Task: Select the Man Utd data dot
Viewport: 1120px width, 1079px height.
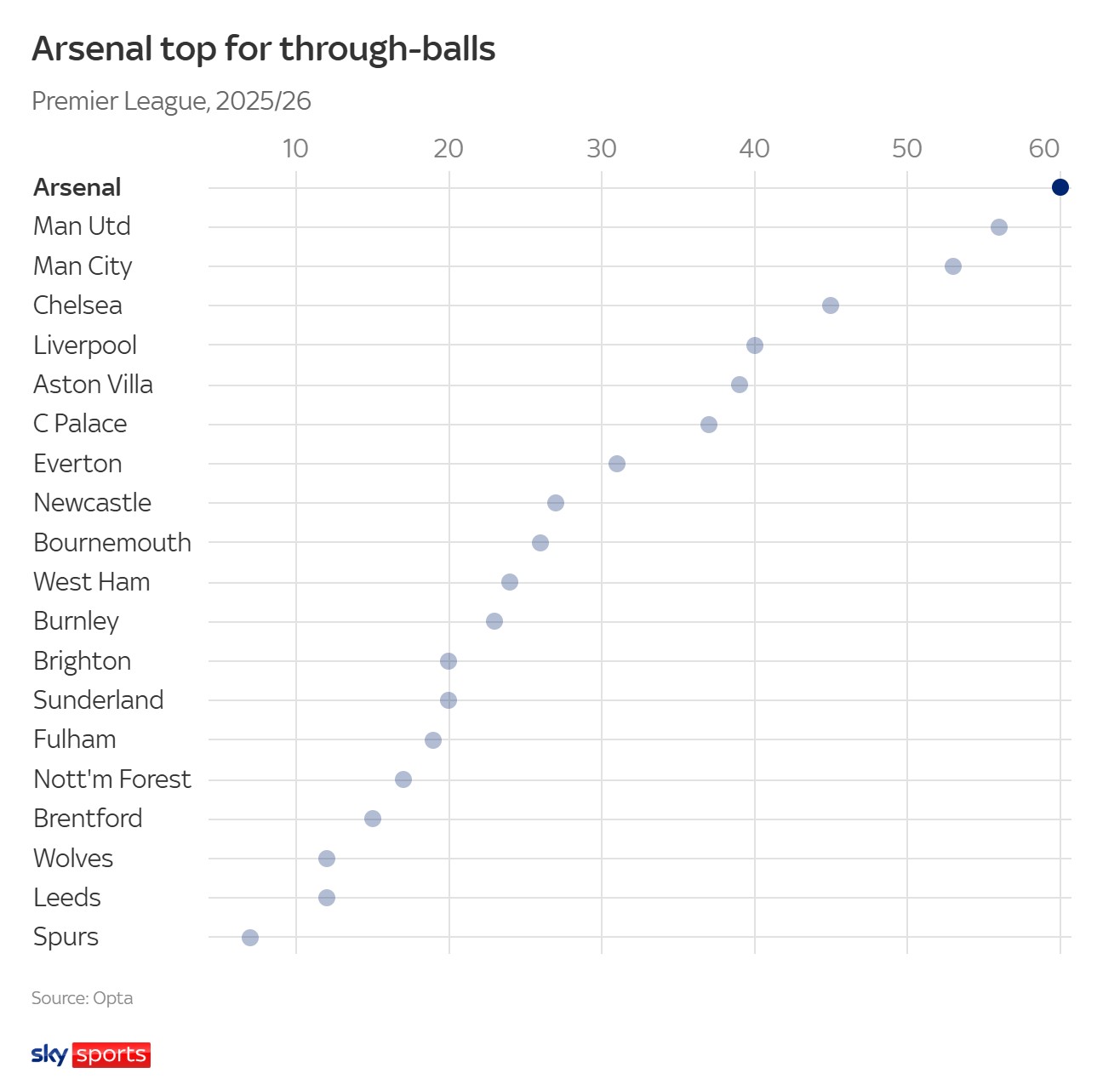Action: coord(998,227)
